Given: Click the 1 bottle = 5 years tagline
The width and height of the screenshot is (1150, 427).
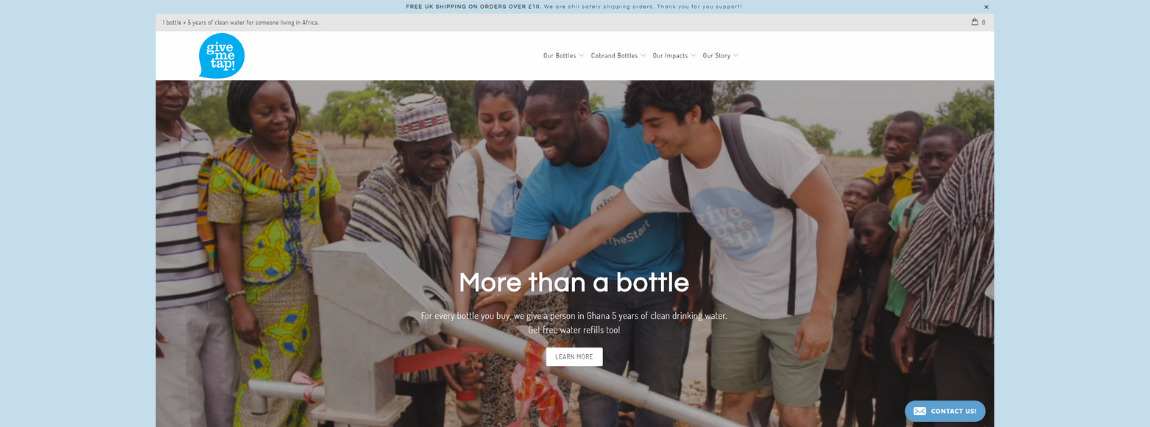Looking at the screenshot, I should point(241,23).
